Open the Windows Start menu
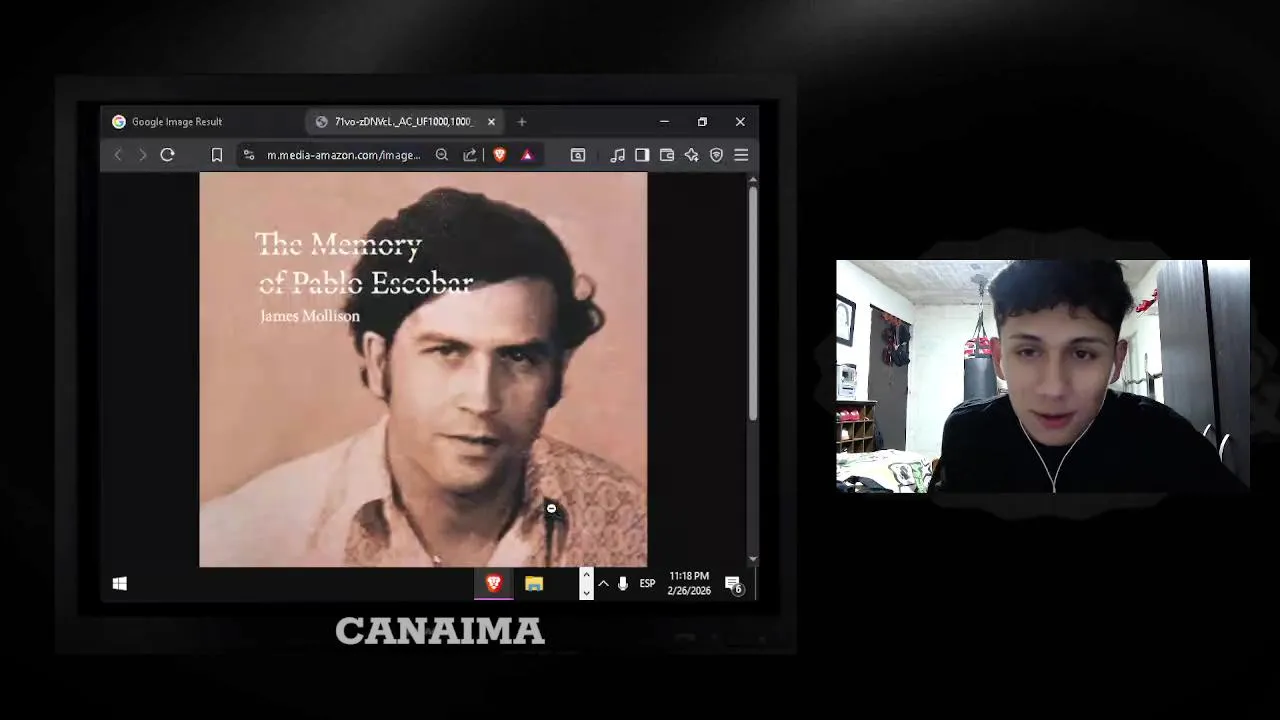 coord(120,584)
